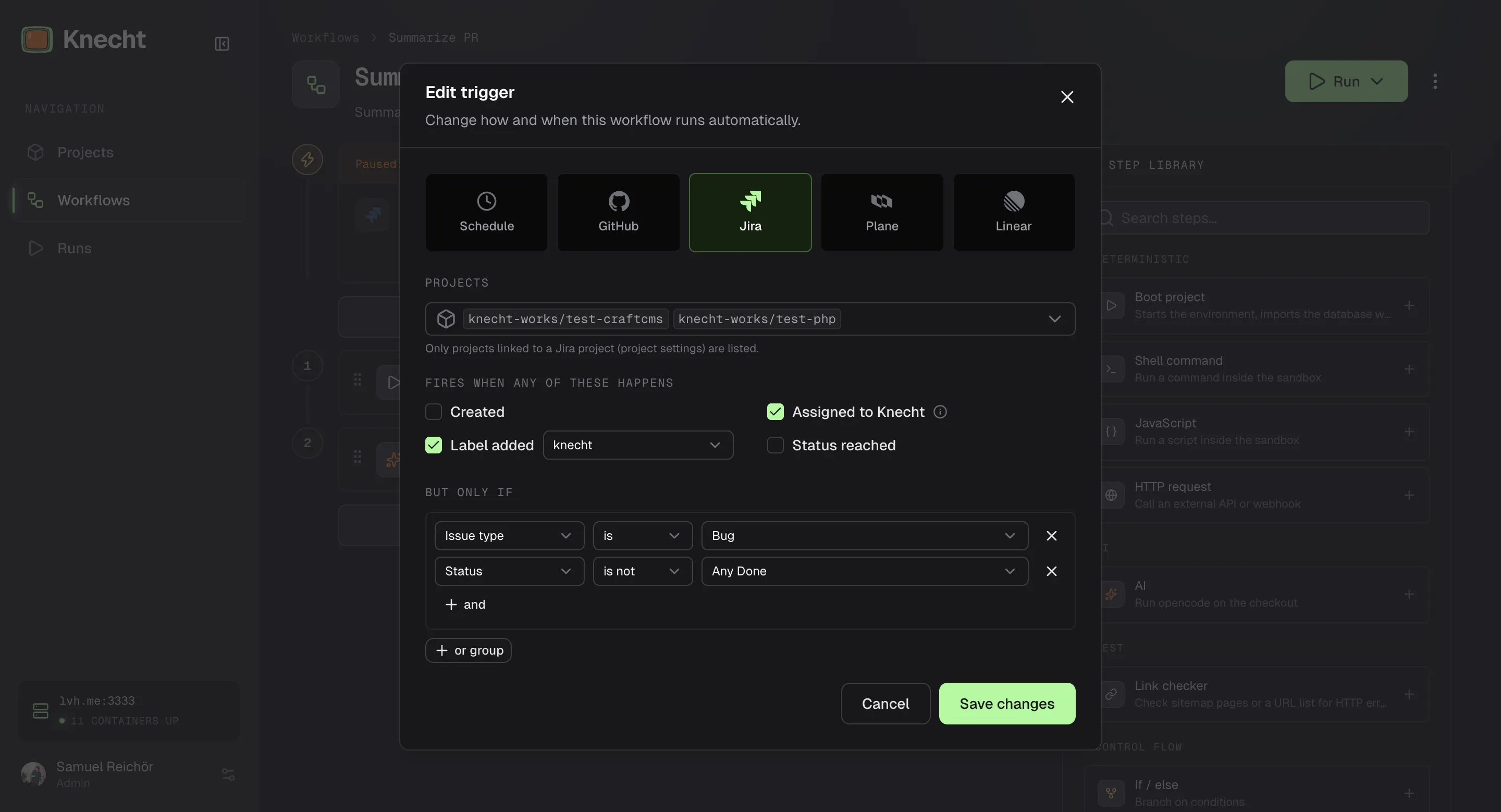Open Runs in the sidebar navigation
The image size is (1501, 812).
(x=129, y=248)
